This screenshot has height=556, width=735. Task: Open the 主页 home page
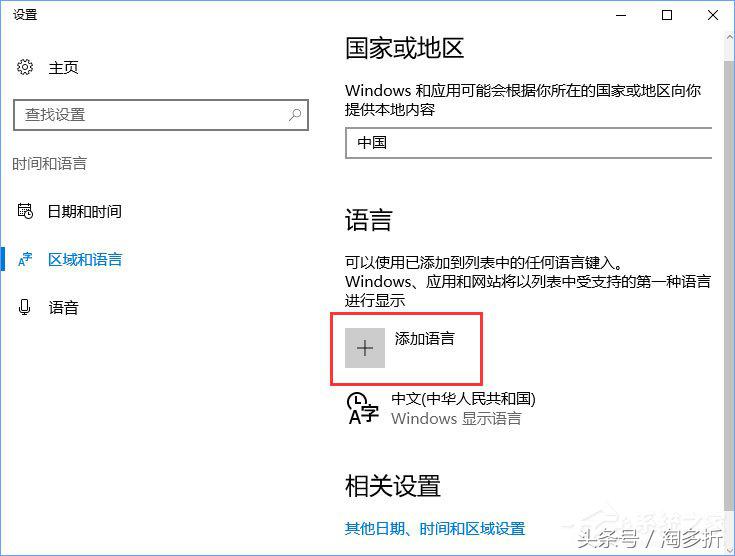click(63, 68)
